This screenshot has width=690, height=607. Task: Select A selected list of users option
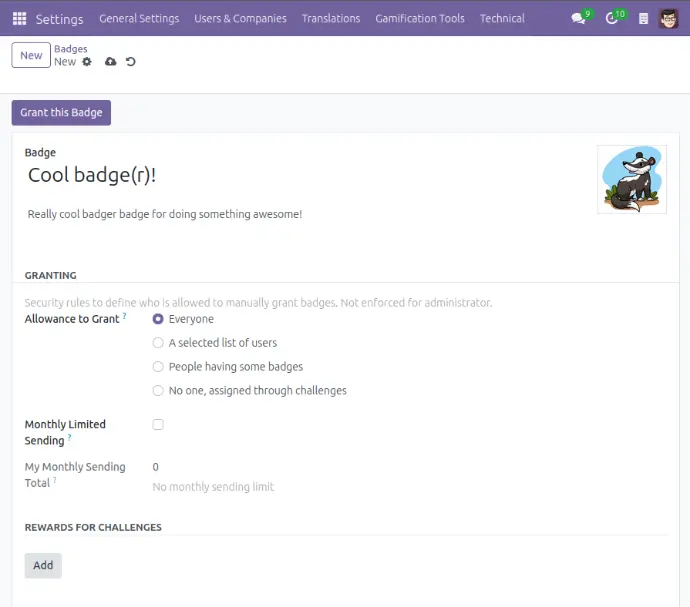click(158, 343)
